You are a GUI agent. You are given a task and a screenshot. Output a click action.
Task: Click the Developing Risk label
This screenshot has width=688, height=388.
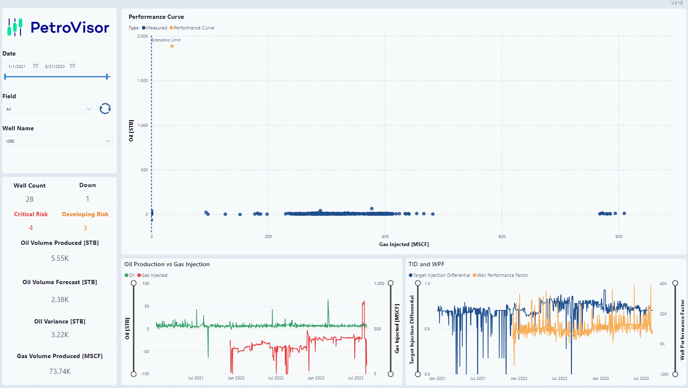coord(85,214)
